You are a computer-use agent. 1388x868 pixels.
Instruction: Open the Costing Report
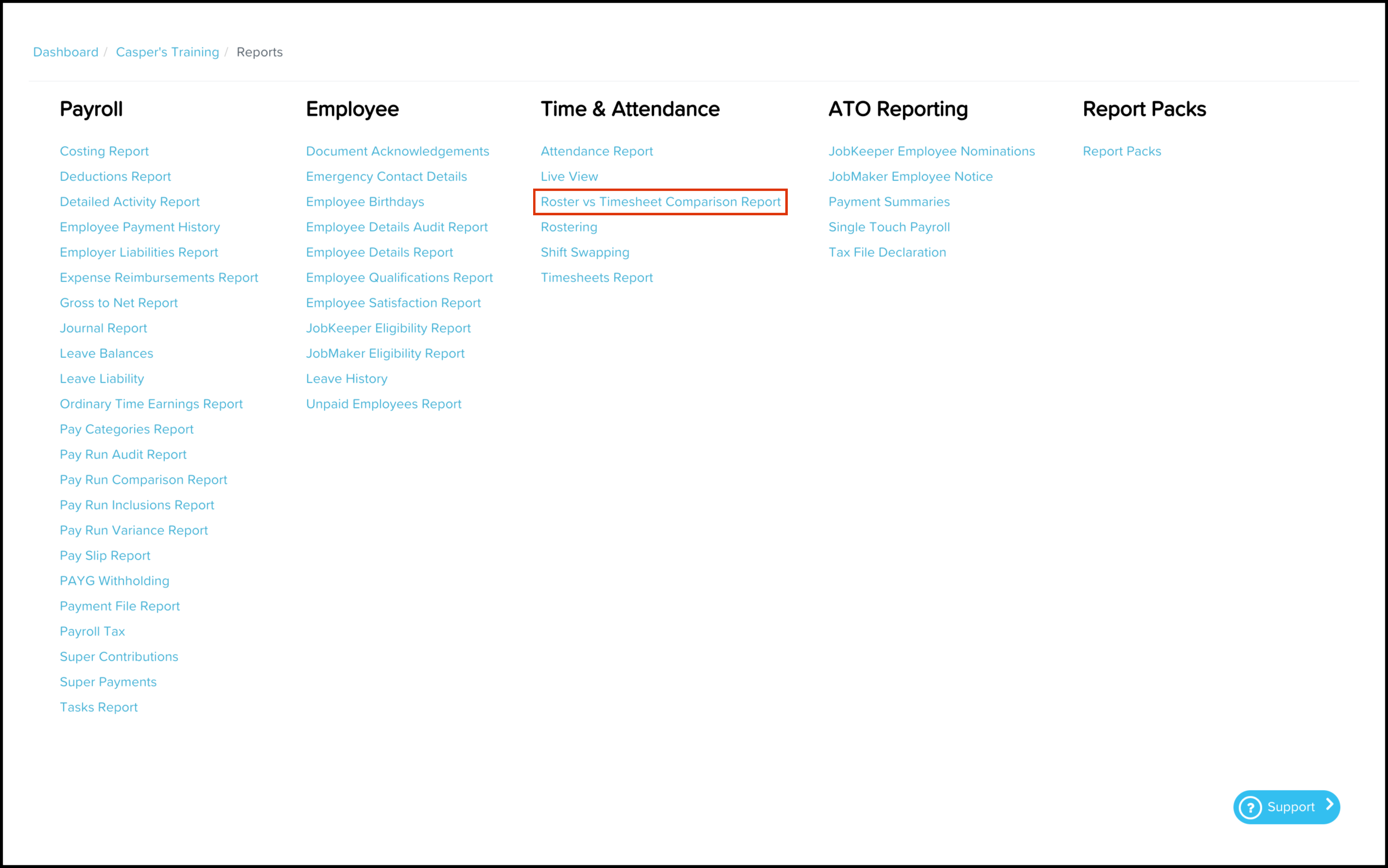click(104, 152)
